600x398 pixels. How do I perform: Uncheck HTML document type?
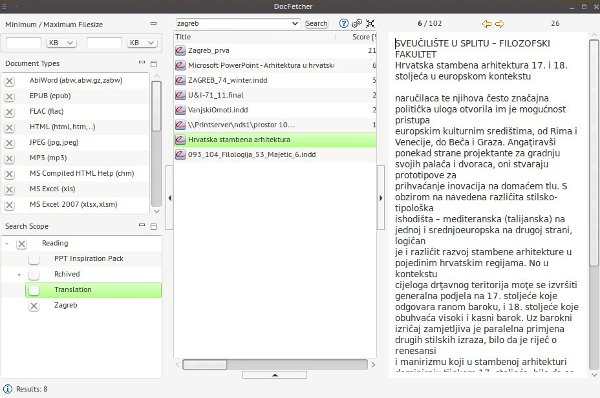click(10, 127)
